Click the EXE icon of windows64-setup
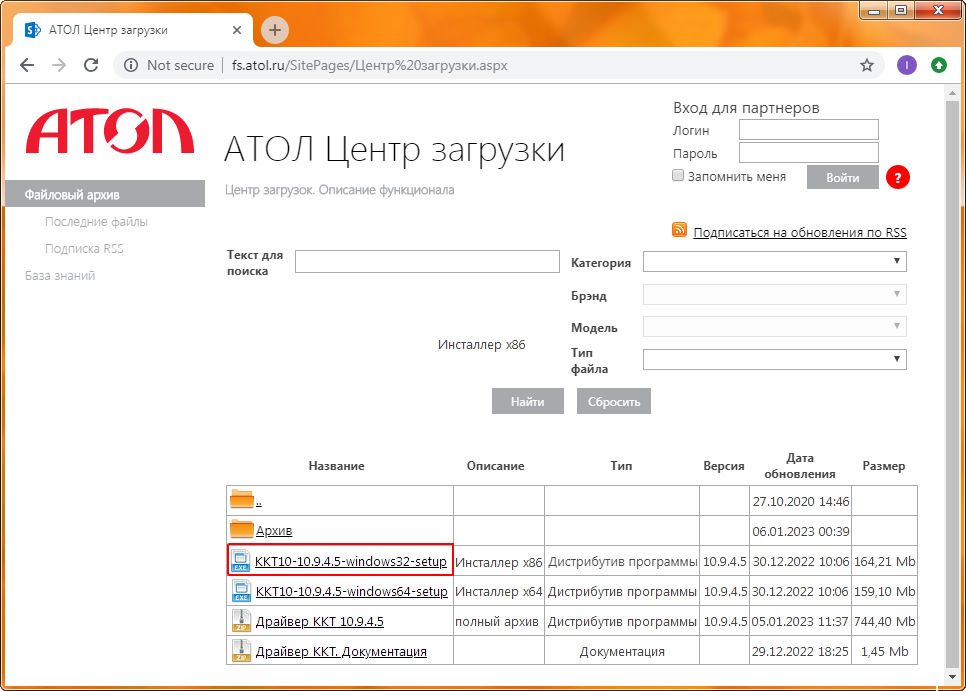This screenshot has height=691, width=966. pyautogui.click(x=241, y=591)
